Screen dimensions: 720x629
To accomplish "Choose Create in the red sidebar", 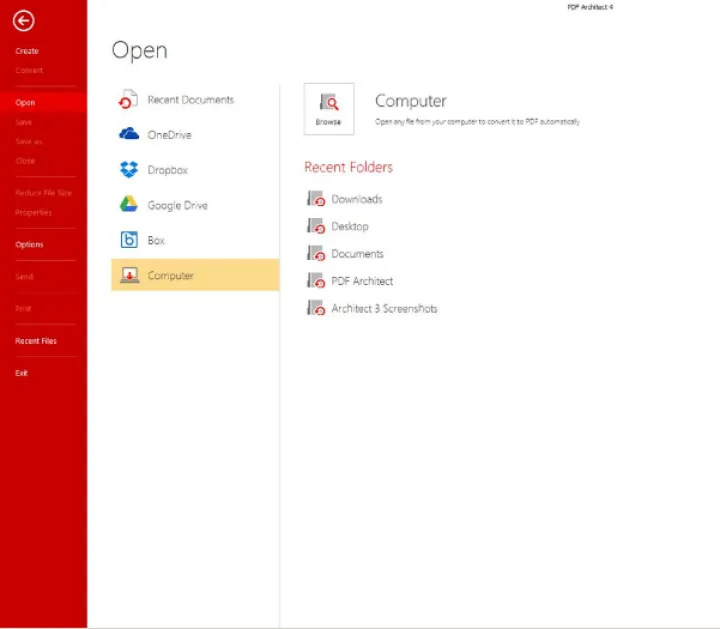I will (x=27, y=51).
